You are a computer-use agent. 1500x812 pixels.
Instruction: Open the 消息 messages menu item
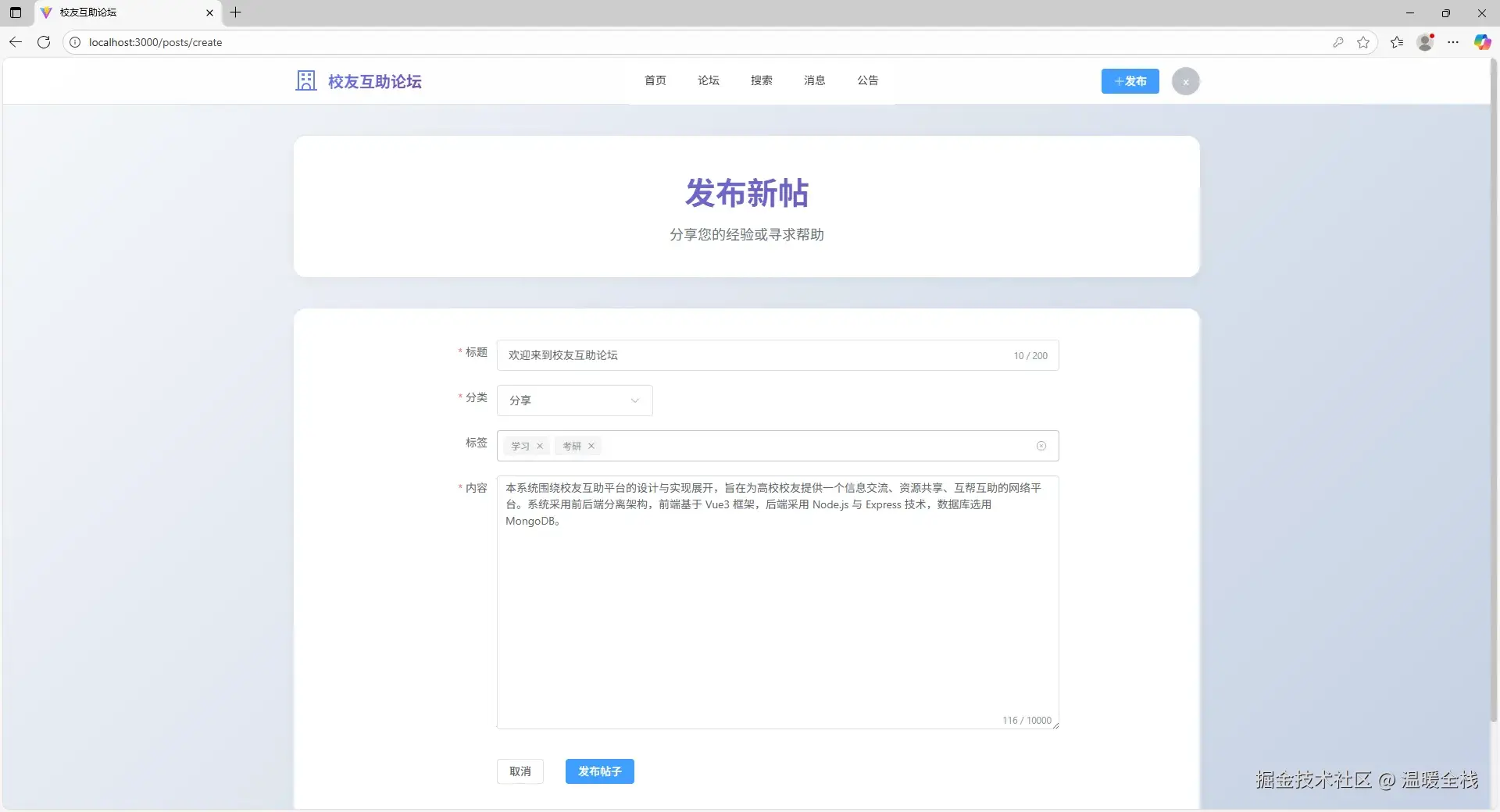[814, 80]
